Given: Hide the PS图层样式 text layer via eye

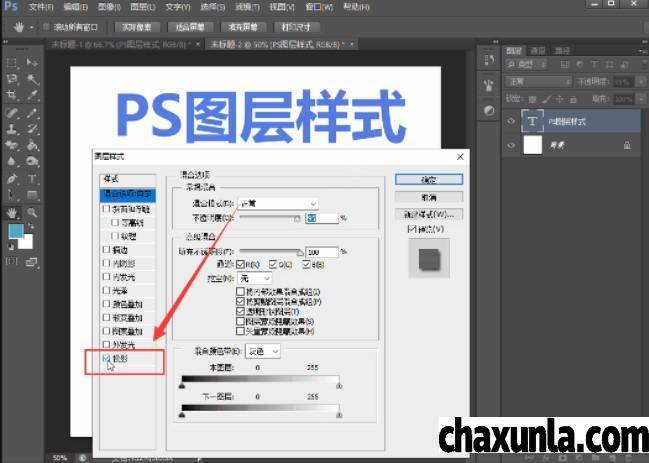Looking at the screenshot, I should click(x=511, y=121).
